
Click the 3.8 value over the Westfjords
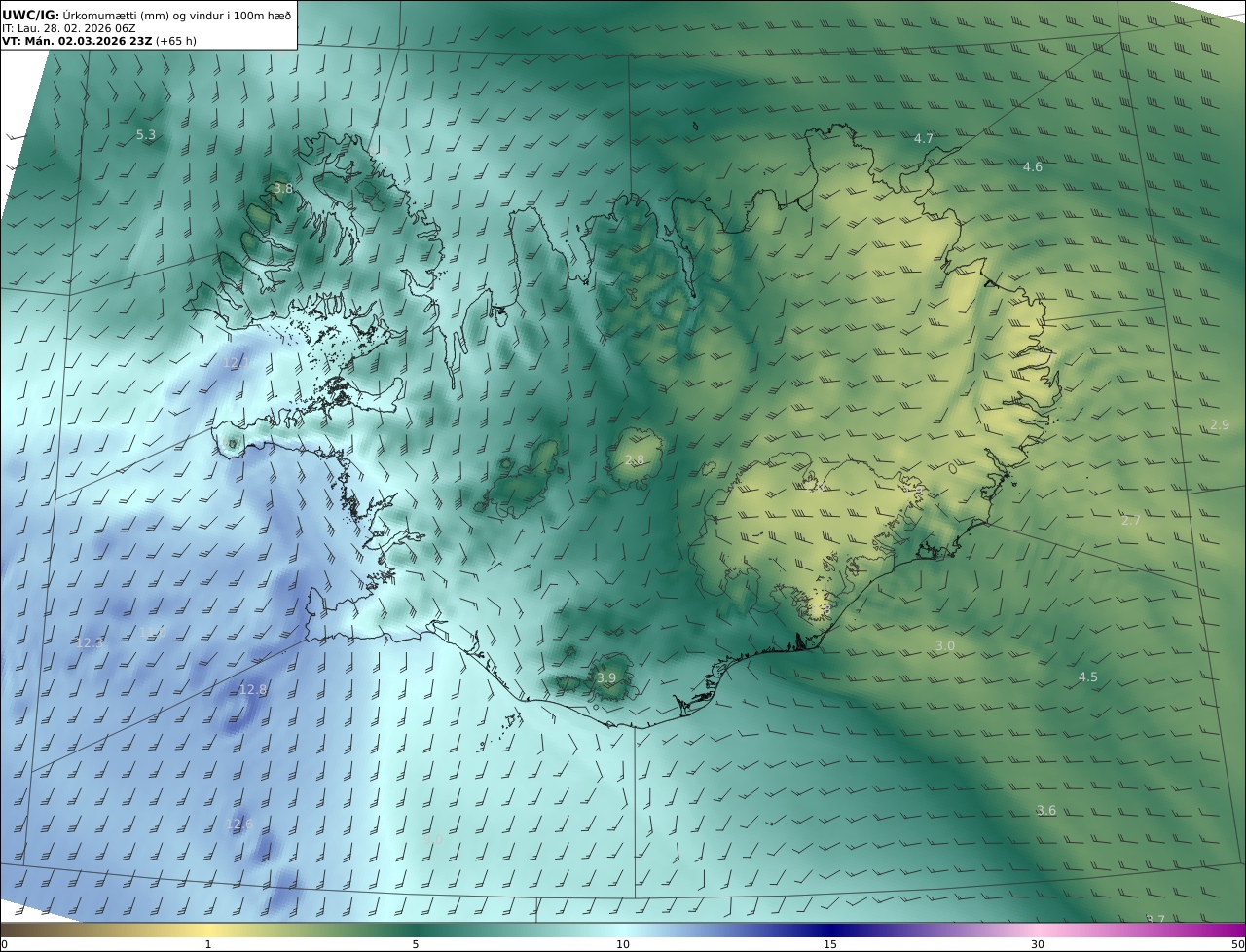click(x=283, y=188)
